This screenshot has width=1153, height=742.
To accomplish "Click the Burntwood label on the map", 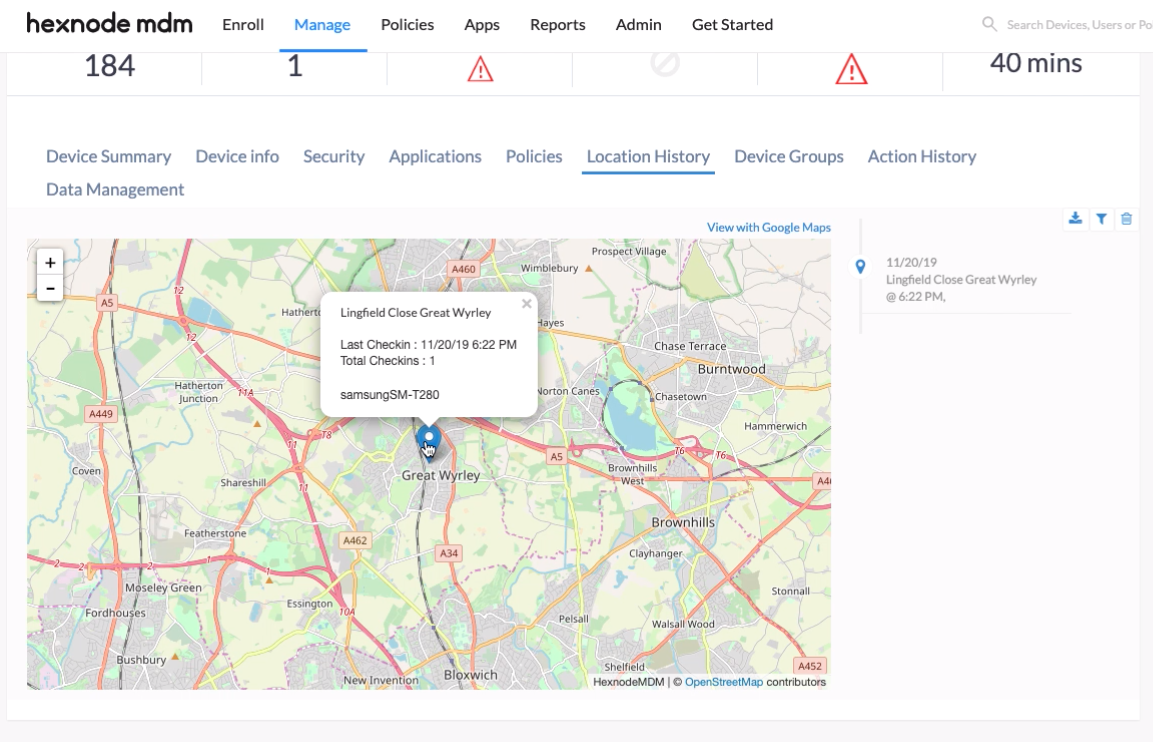I will click(732, 369).
